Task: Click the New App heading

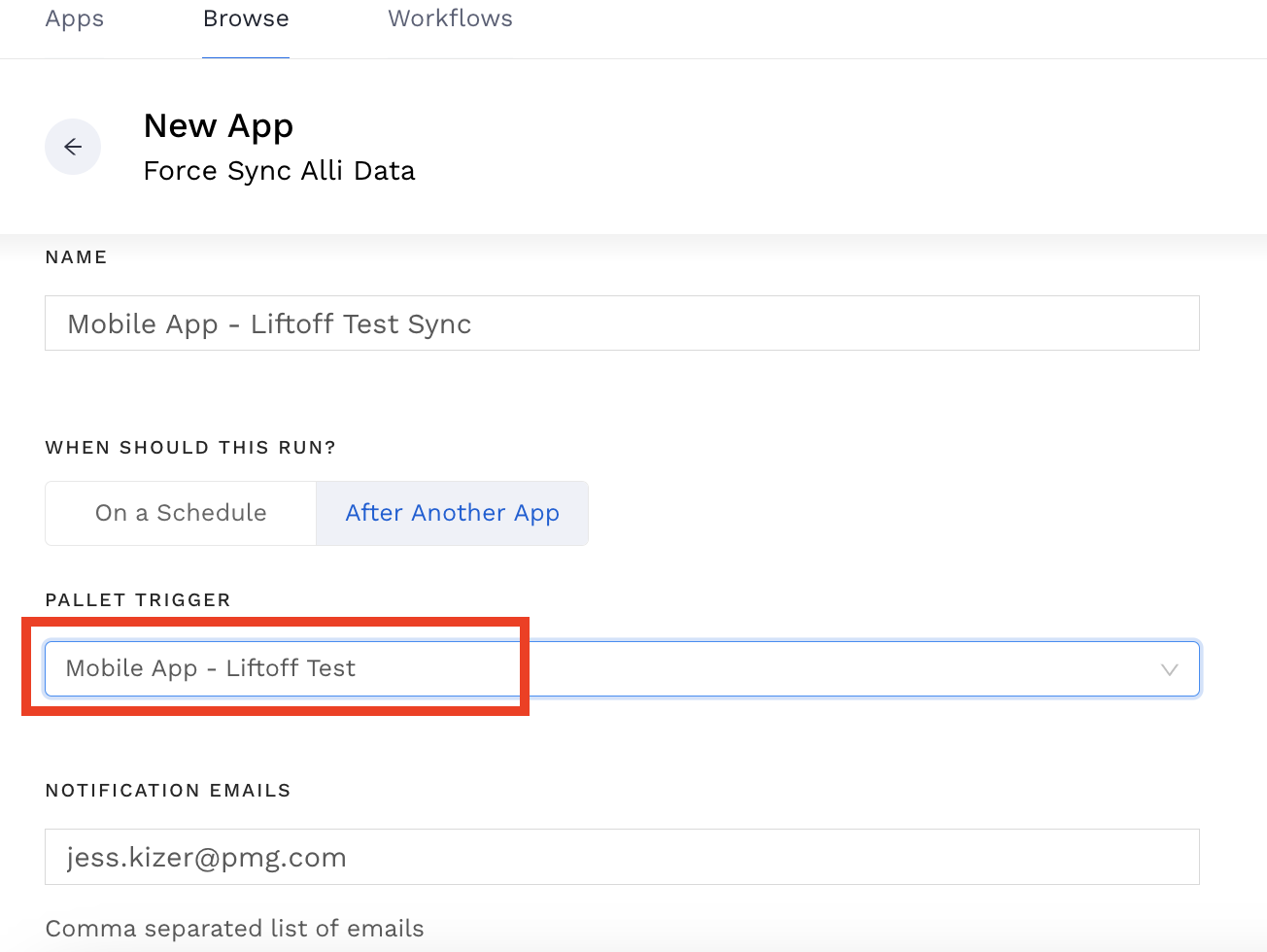Action: [x=219, y=126]
